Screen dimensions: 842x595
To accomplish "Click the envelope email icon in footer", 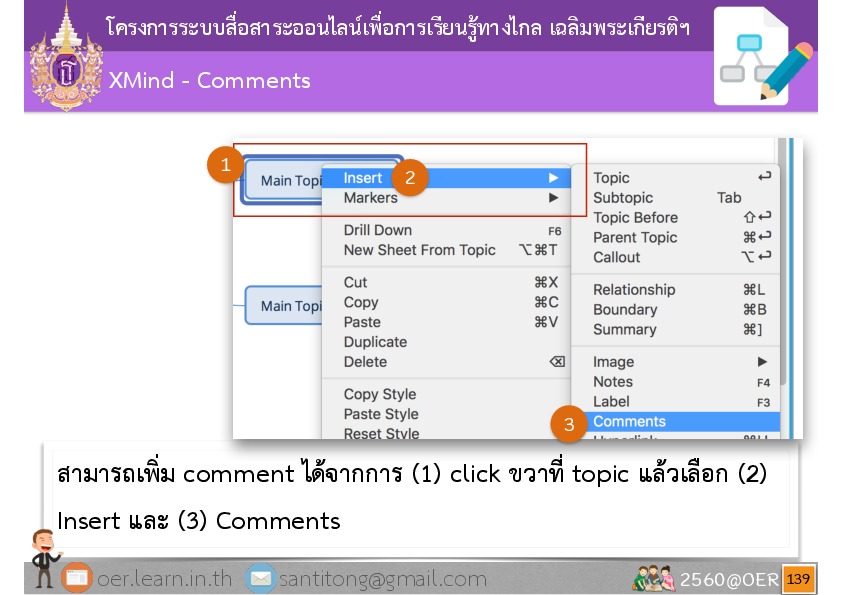I will pyautogui.click(x=260, y=579).
